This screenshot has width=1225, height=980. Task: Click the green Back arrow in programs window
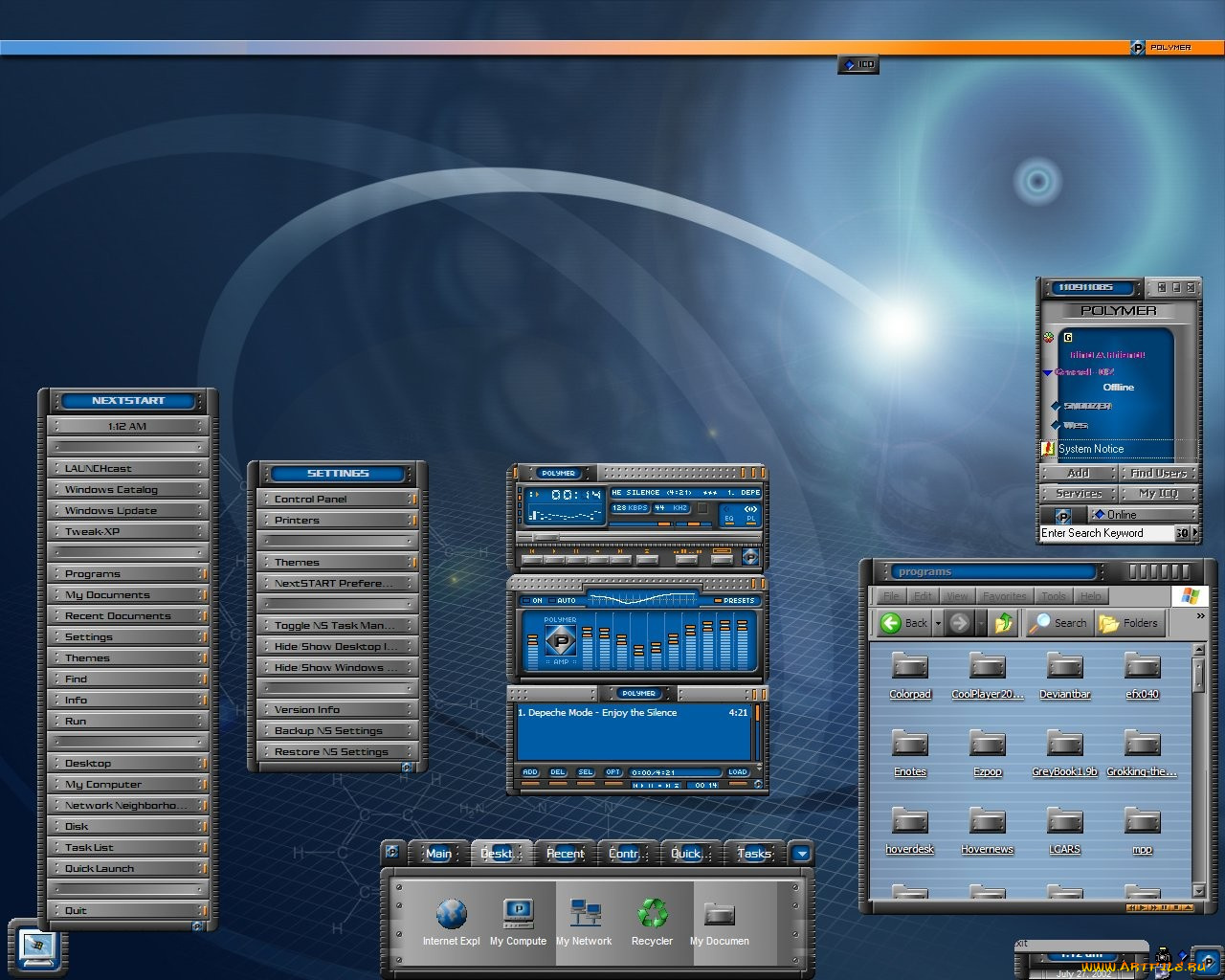coord(891,623)
